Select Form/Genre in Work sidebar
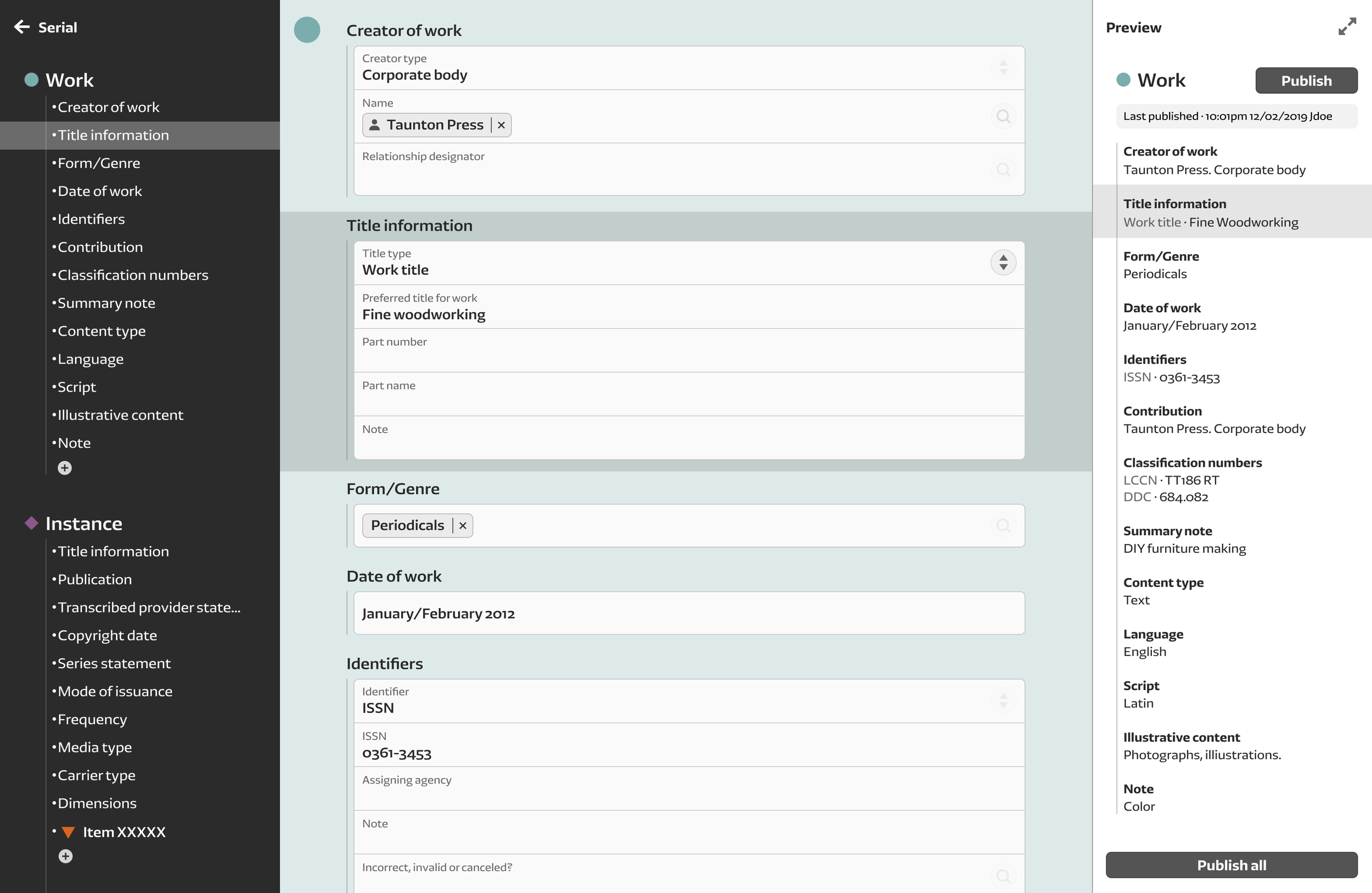This screenshot has height=893, width=1372. 99,163
